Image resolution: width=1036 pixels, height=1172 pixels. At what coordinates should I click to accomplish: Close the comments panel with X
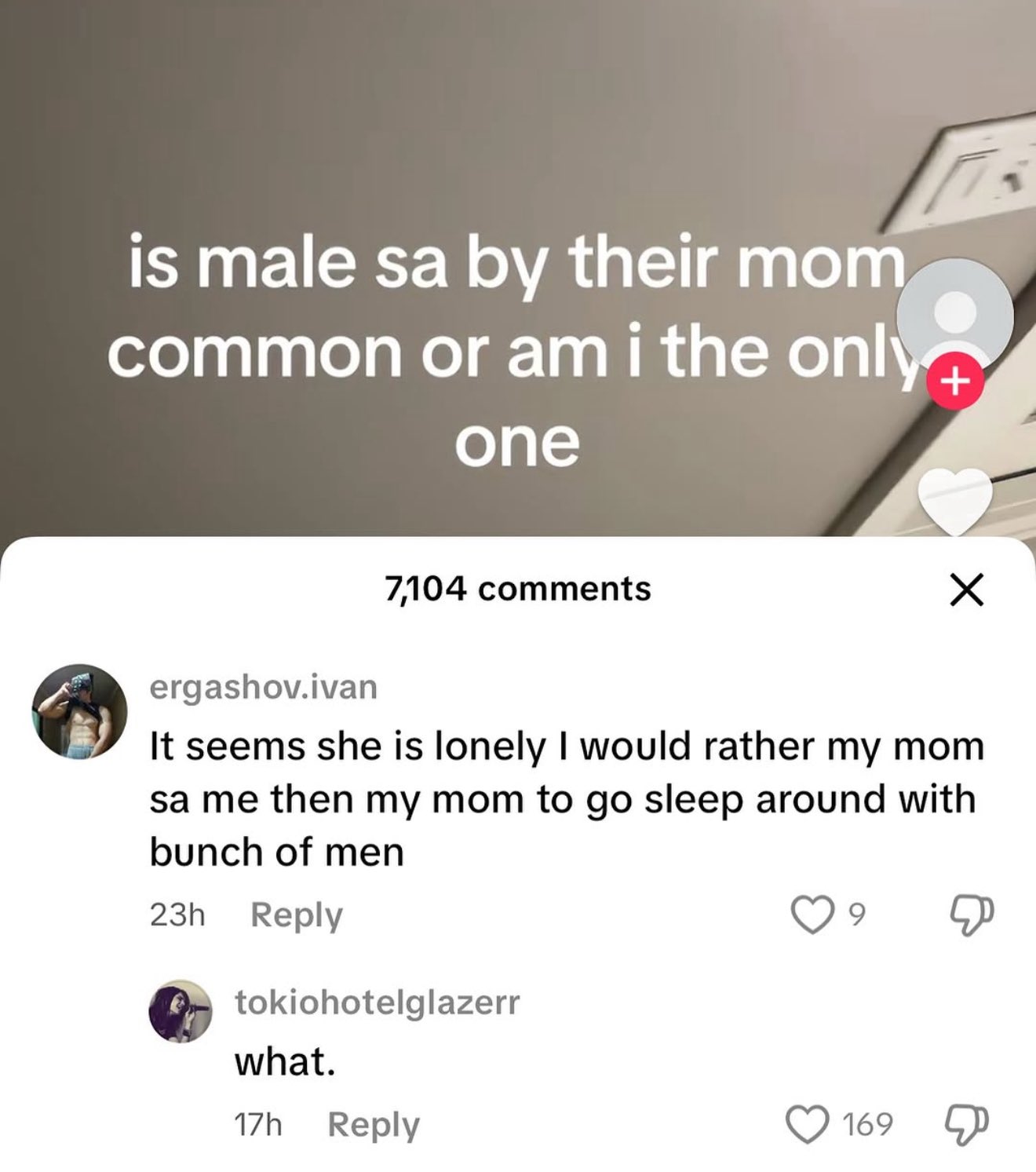pos(966,590)
